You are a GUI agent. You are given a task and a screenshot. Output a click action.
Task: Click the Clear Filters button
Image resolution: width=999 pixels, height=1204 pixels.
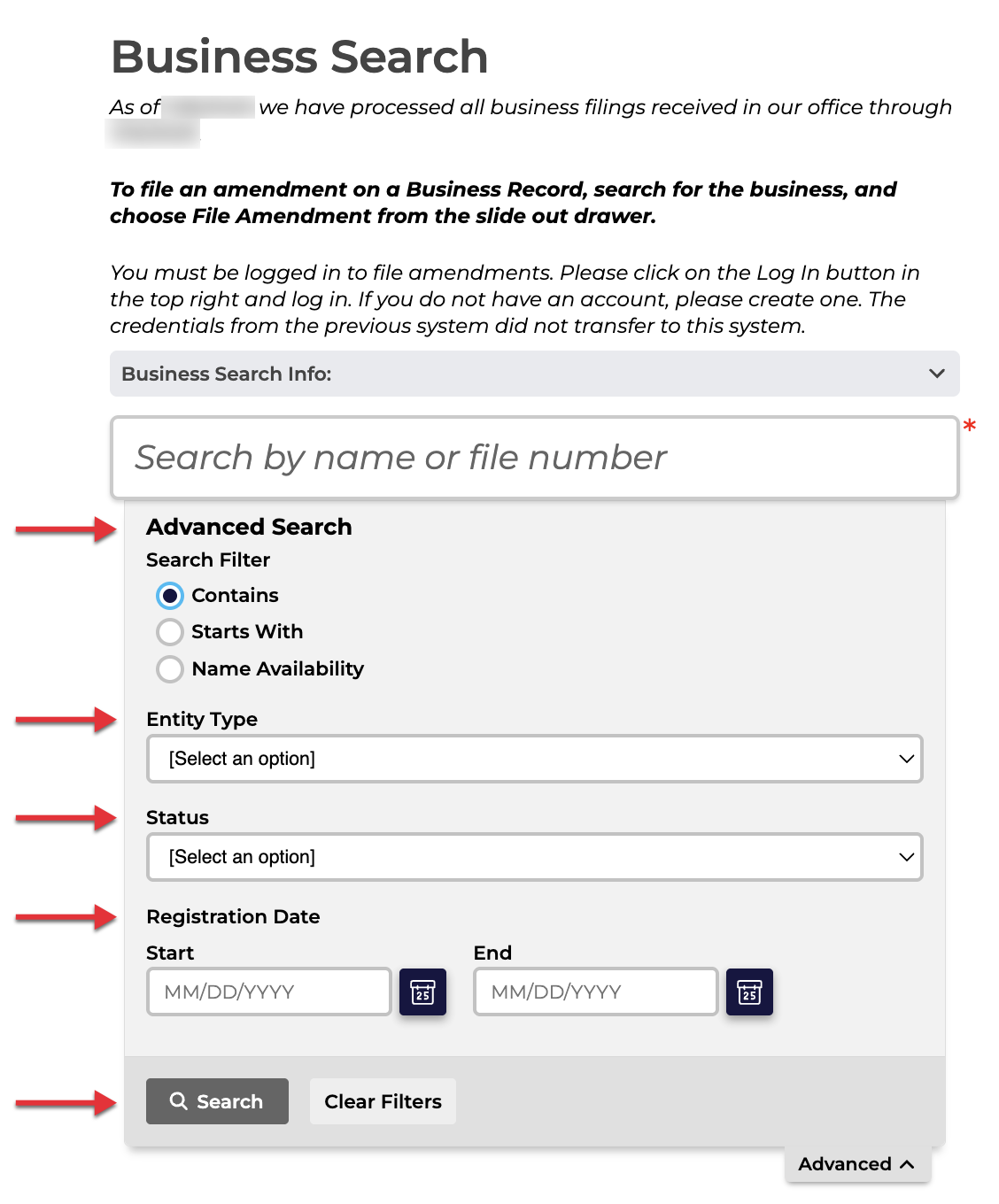(383, 1101)
